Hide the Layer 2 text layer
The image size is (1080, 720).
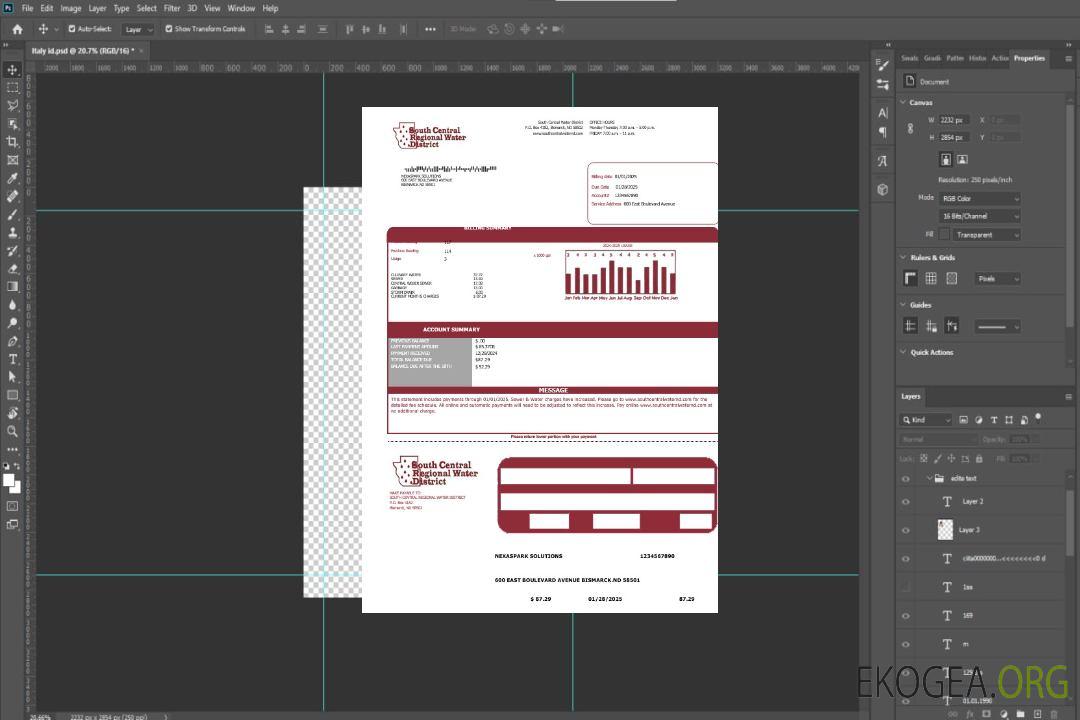point(905,502)
